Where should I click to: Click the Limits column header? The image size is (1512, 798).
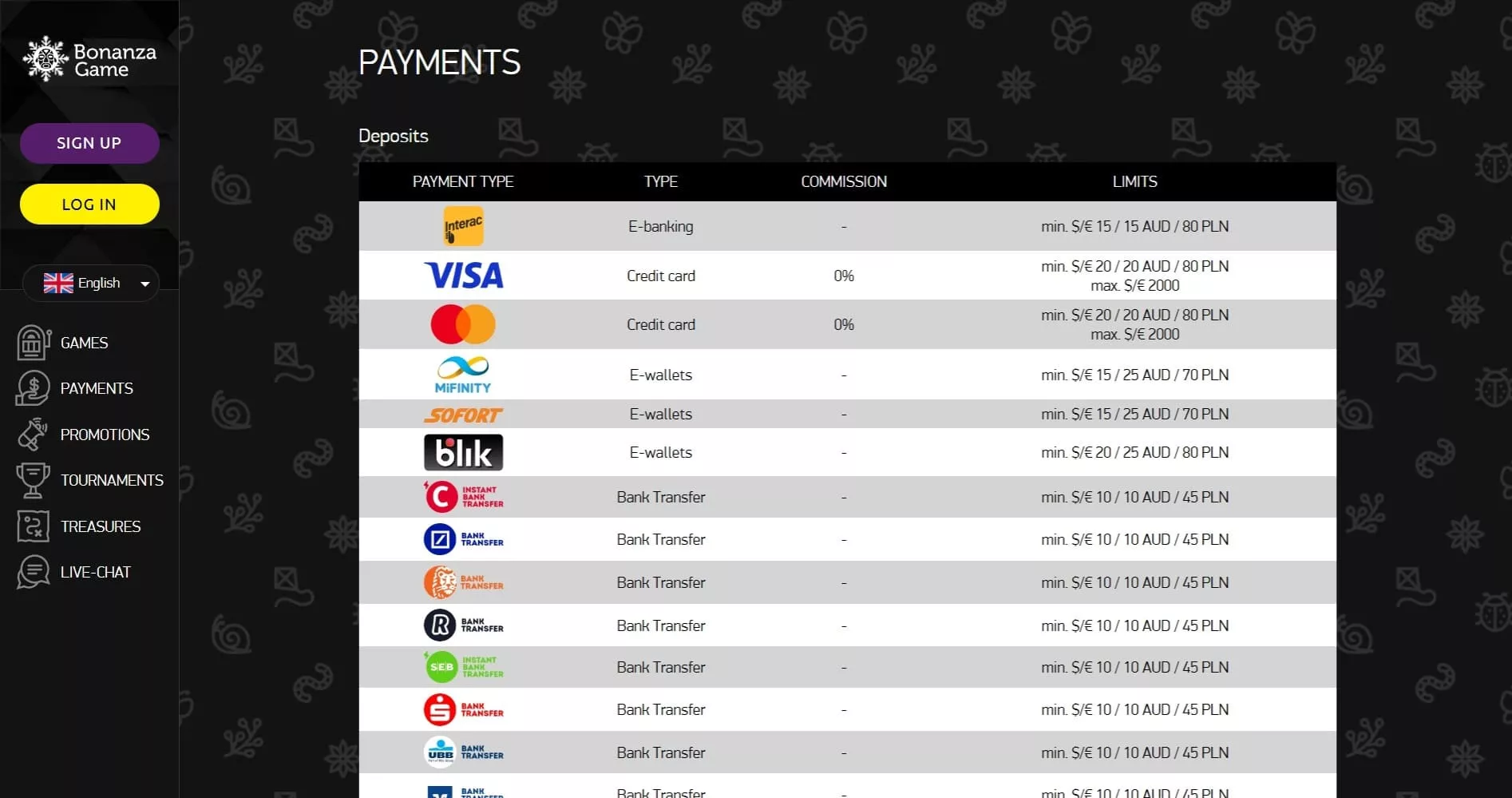pos(1134,182)
